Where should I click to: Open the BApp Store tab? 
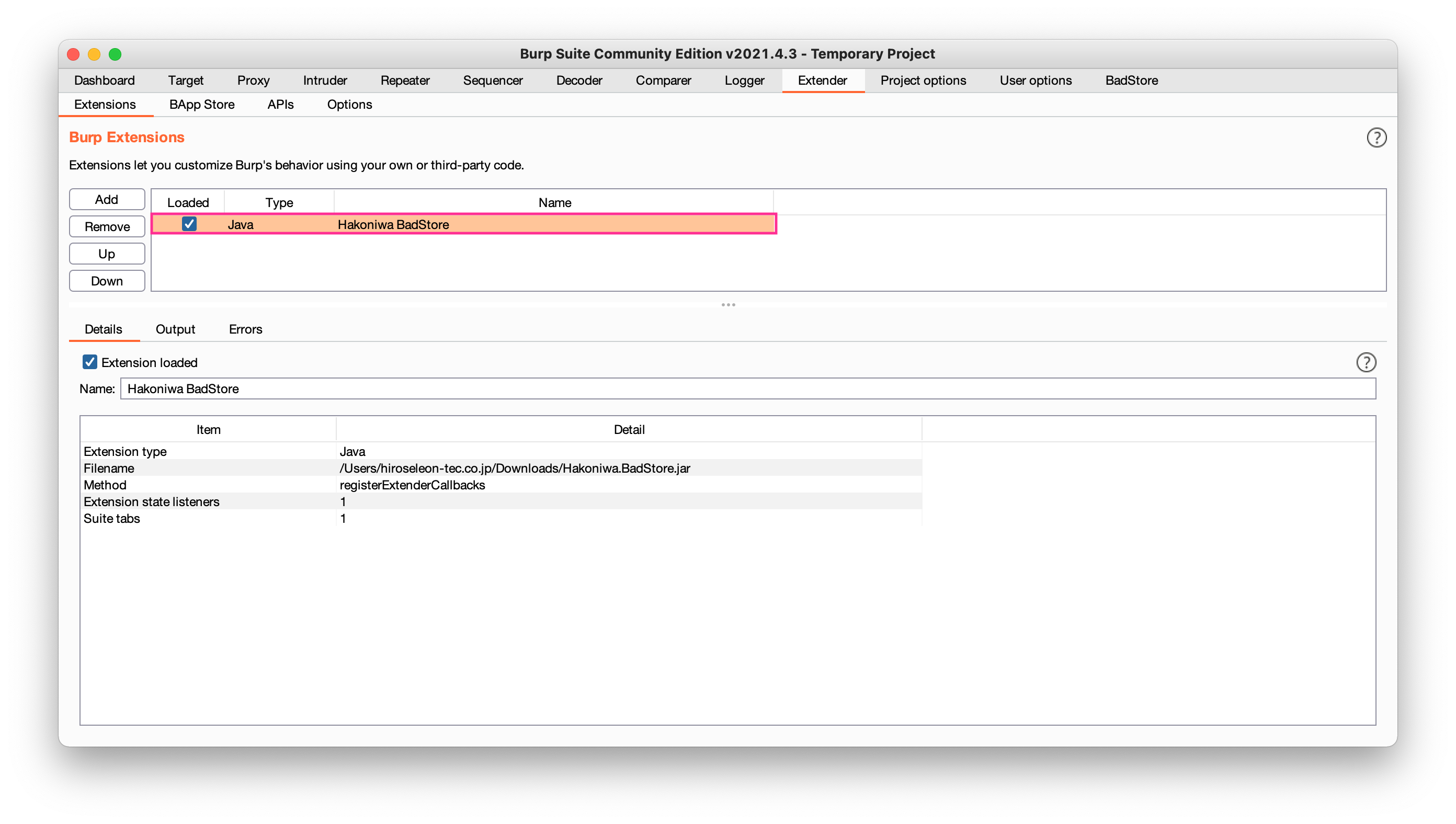(201, 105)
